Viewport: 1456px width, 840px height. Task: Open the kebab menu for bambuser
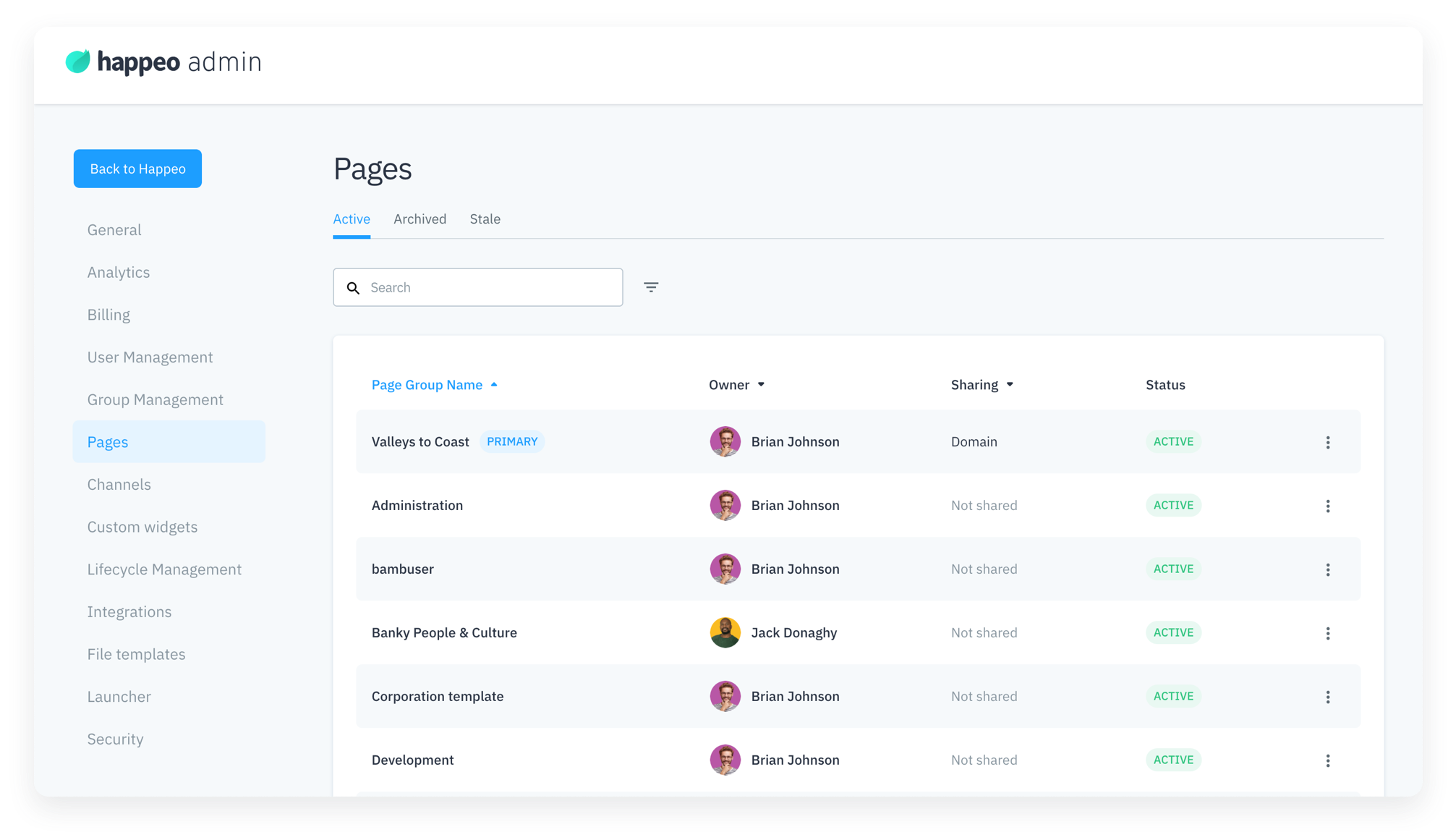click(x=1328, y=569)
